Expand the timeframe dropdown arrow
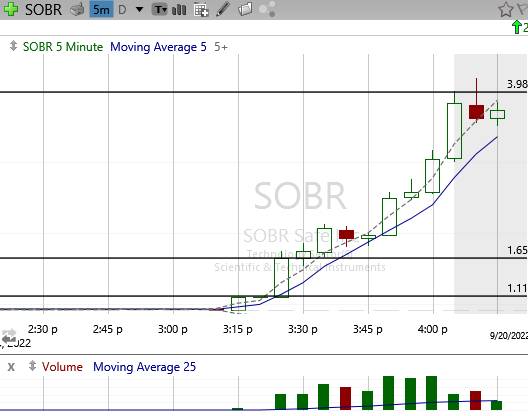The image size is (528, 416). [x=139, y=9]
